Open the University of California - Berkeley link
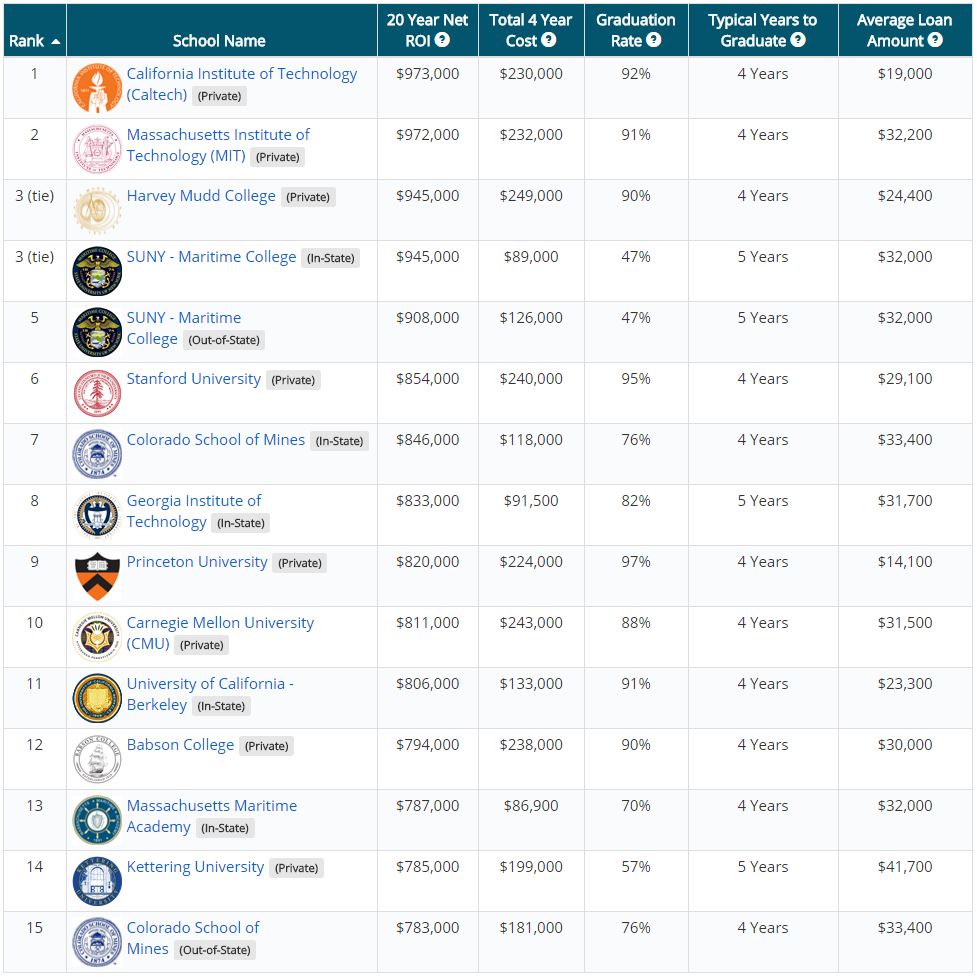 point(210,694)
